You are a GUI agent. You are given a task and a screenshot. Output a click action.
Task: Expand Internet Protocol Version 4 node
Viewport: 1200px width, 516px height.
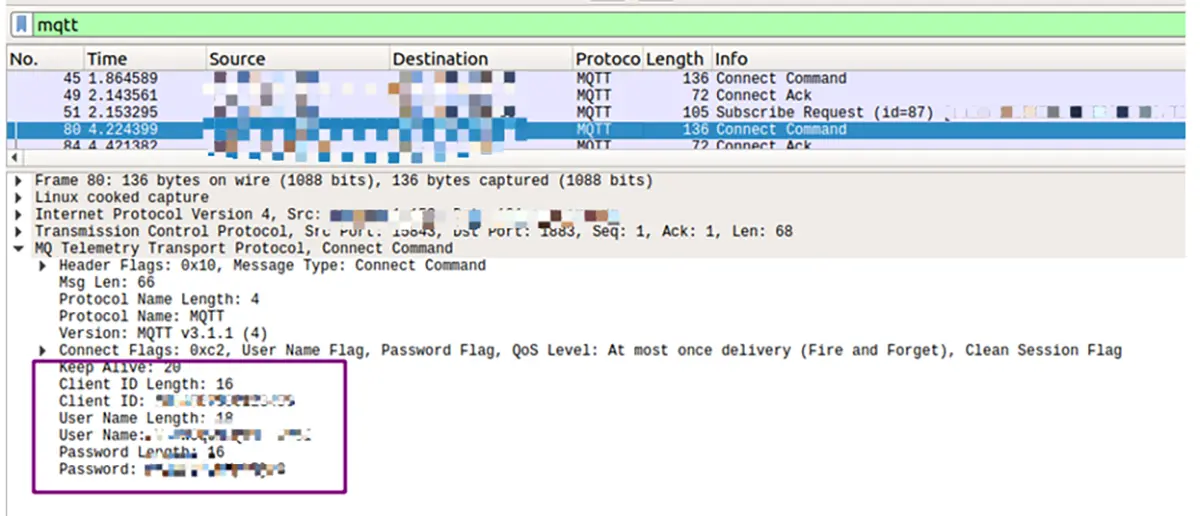[18, 215]
